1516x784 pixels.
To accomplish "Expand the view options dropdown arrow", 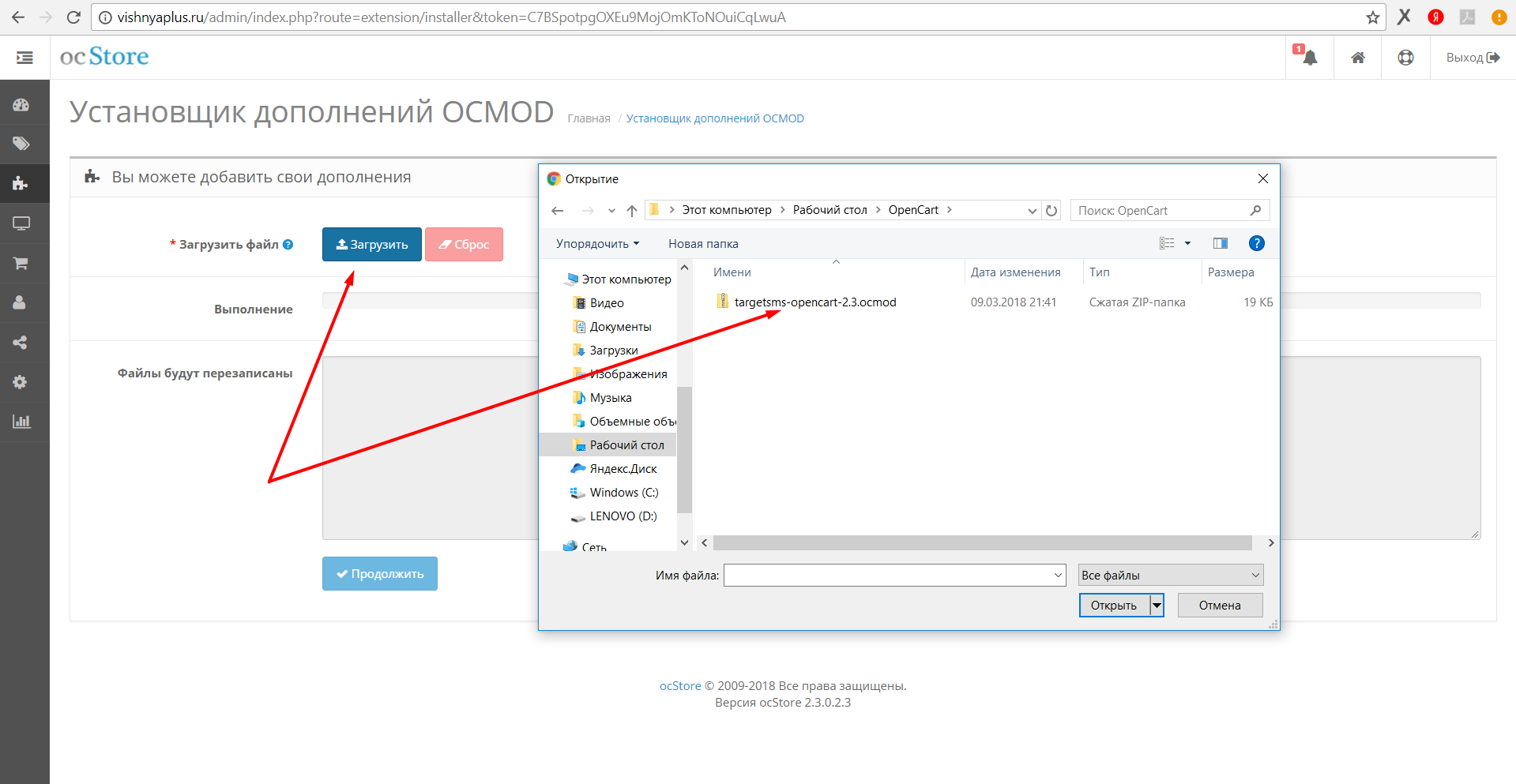I will 1187,243.
